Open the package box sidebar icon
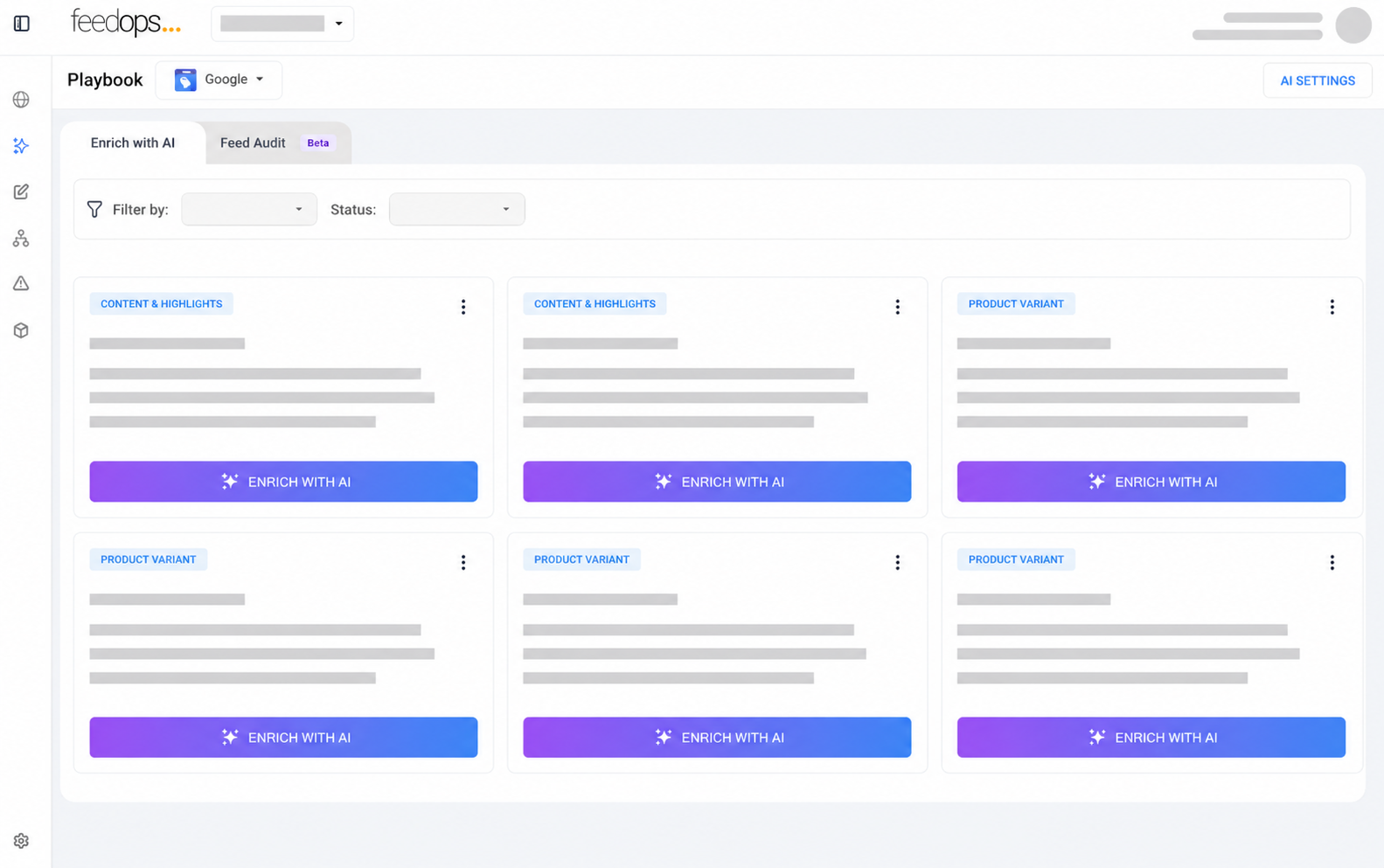This screenshot has height=868, width=1384. click(21, 330)
